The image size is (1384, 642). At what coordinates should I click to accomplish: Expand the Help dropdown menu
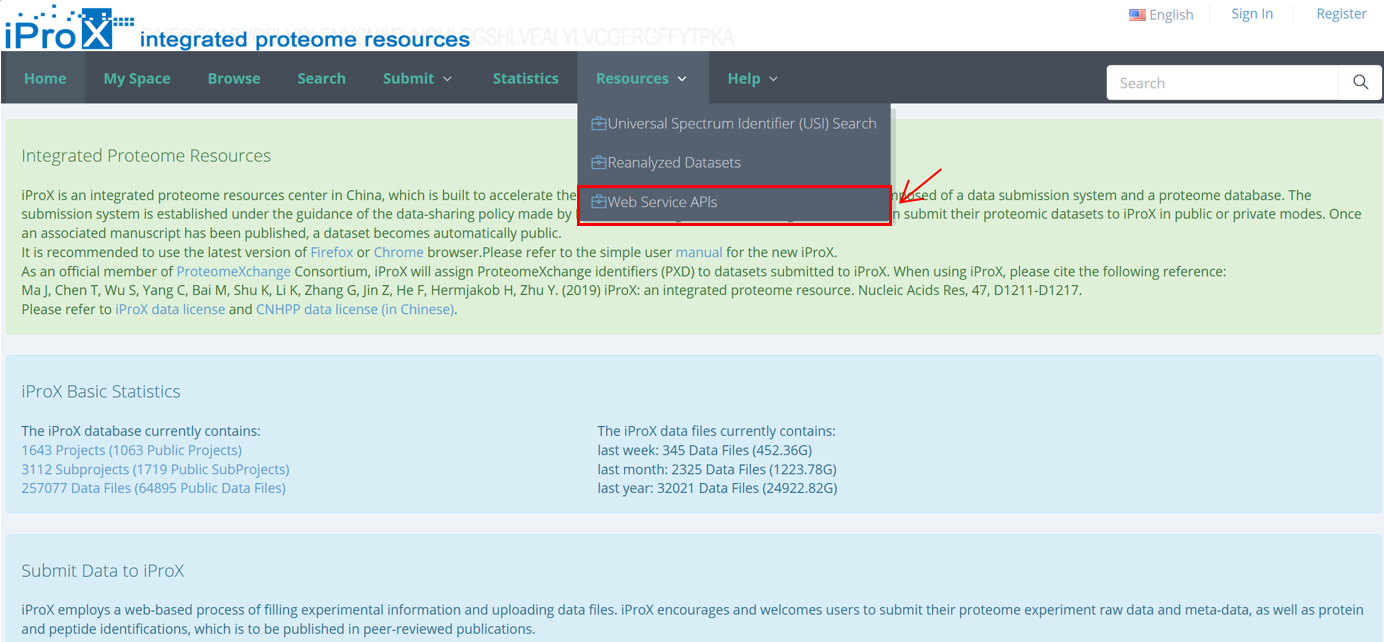pyautogui.click(x=752, y=79)
